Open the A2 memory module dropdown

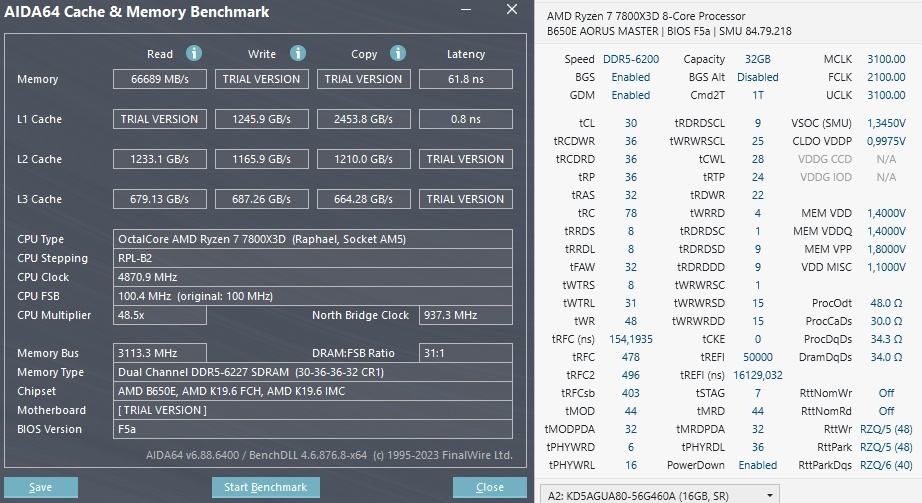[x=660, y=495]
